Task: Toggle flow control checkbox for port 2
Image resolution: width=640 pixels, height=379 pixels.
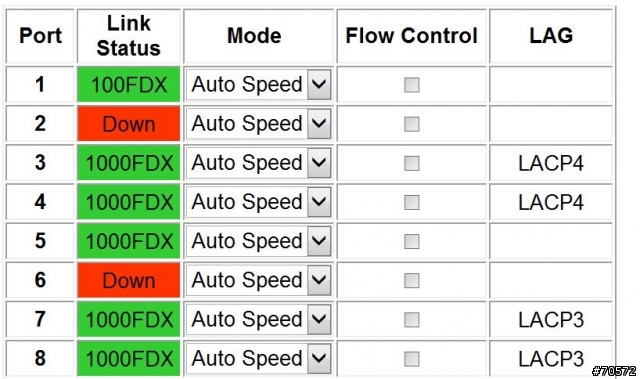Action: coord(411,124)
